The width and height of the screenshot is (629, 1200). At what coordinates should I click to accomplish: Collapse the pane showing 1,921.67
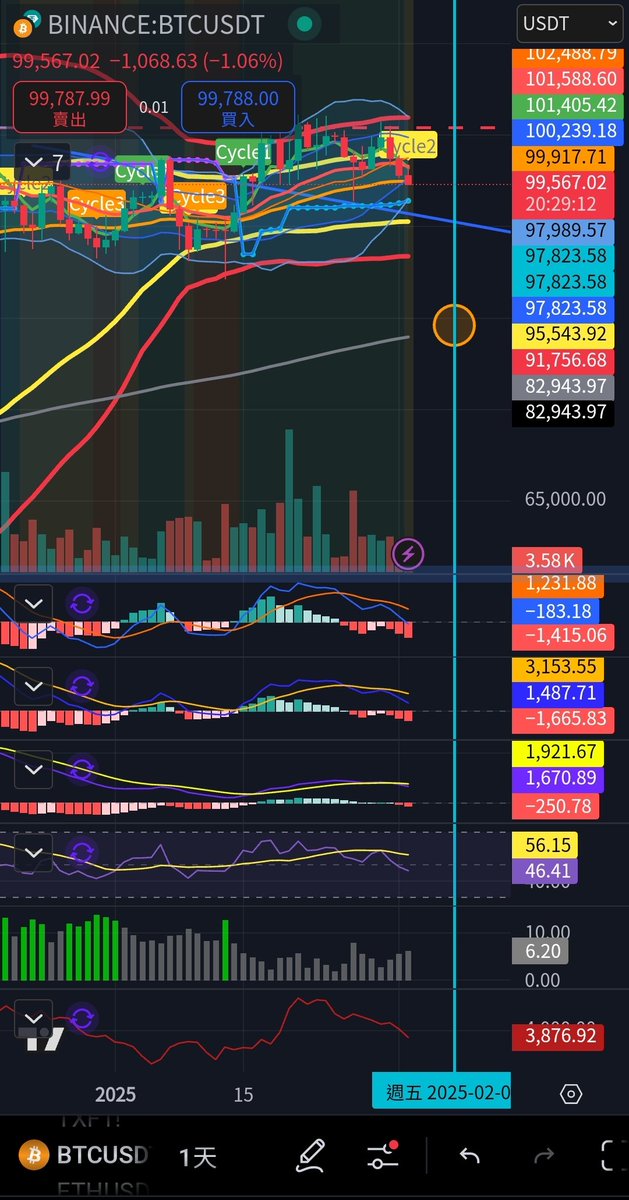34,769
